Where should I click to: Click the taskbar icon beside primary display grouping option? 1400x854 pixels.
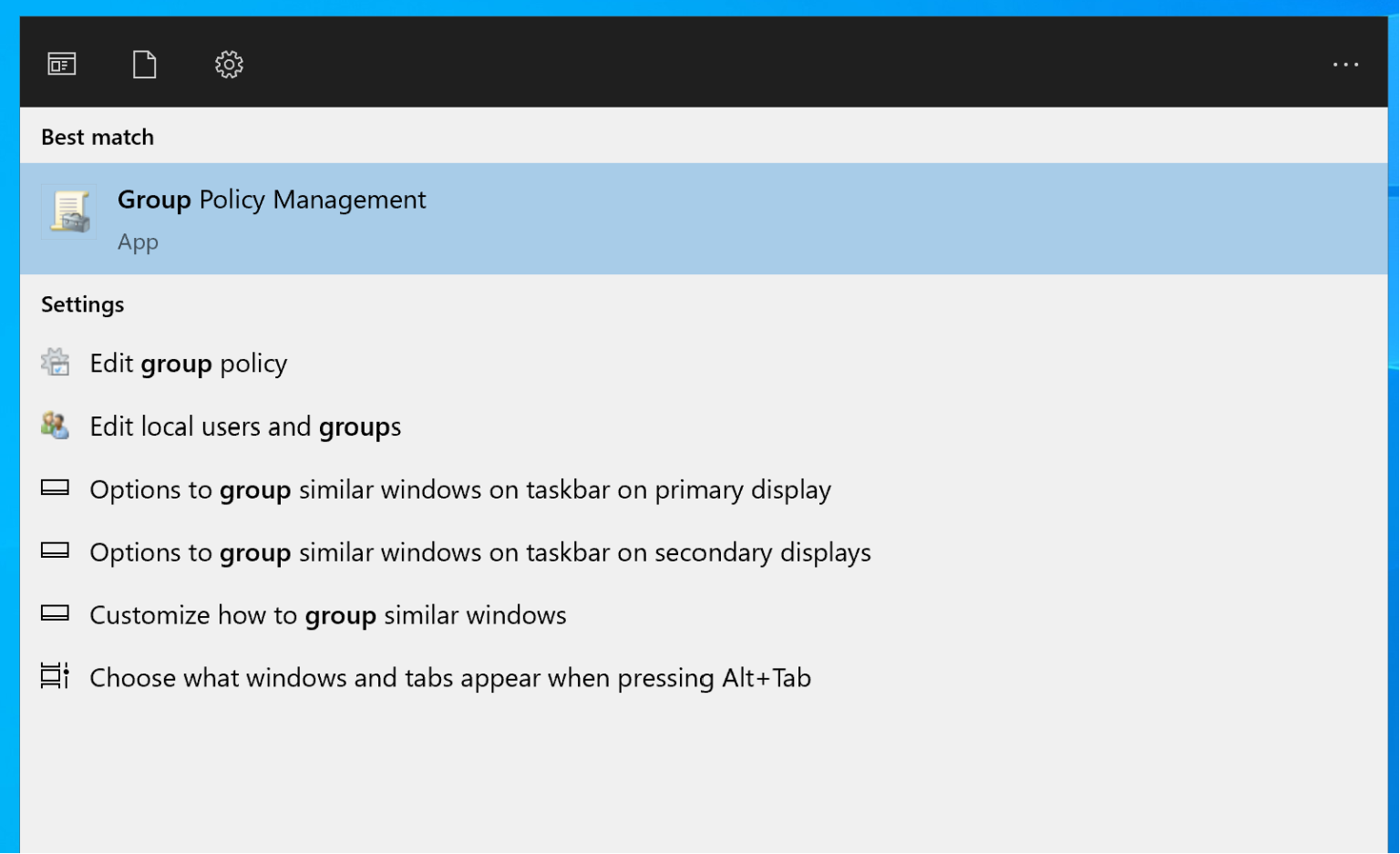pos(55,489)
